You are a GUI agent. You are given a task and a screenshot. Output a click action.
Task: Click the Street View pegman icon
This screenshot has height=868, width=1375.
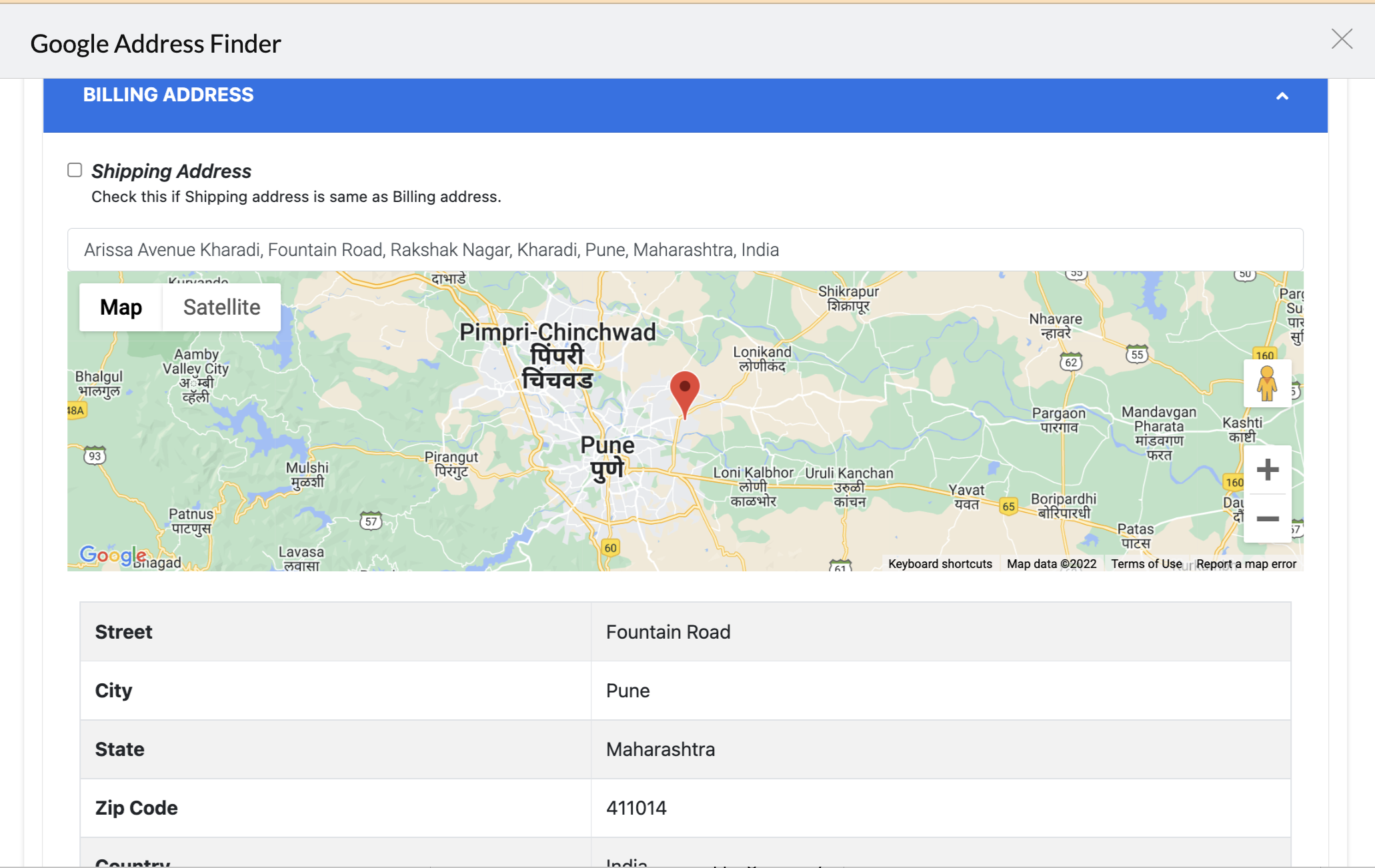pos(1266,383)
